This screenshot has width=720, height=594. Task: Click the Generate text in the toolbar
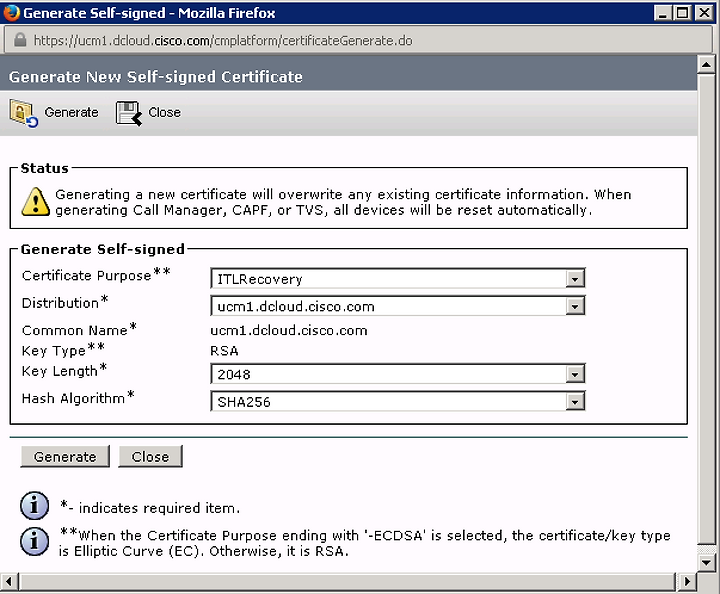coord(71,112)
